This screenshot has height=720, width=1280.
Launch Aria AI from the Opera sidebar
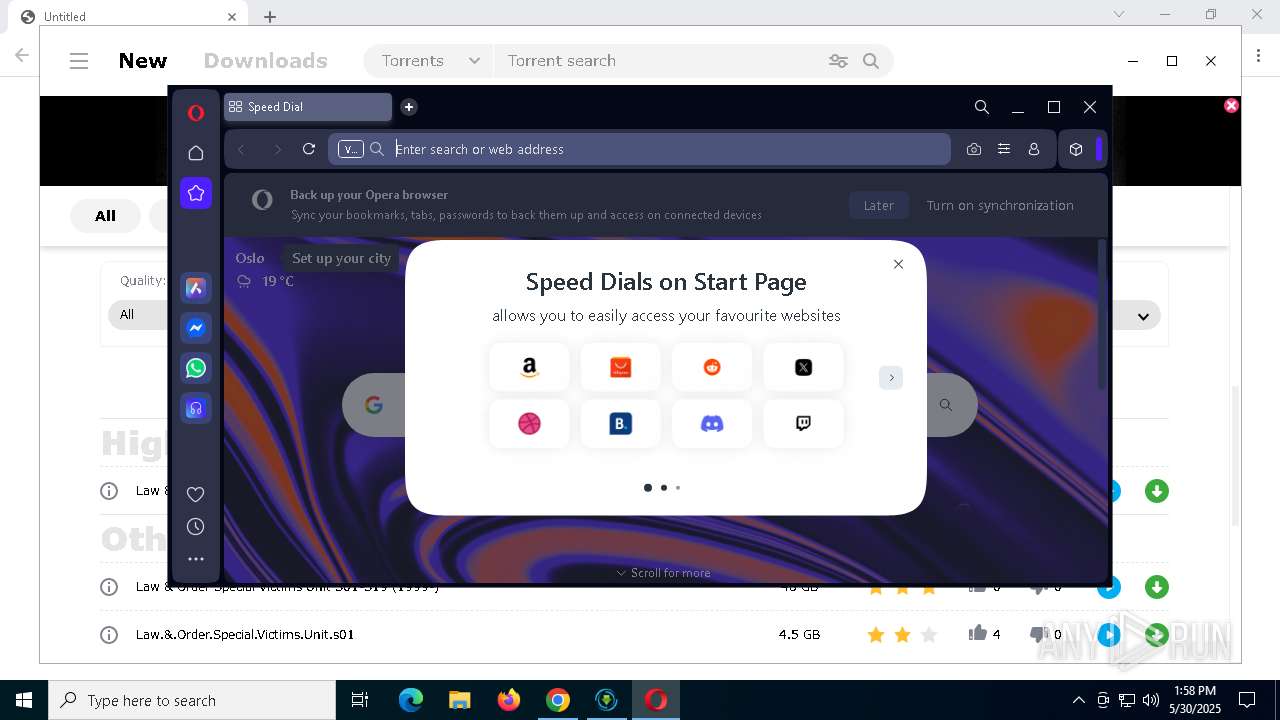coord(196,288)
